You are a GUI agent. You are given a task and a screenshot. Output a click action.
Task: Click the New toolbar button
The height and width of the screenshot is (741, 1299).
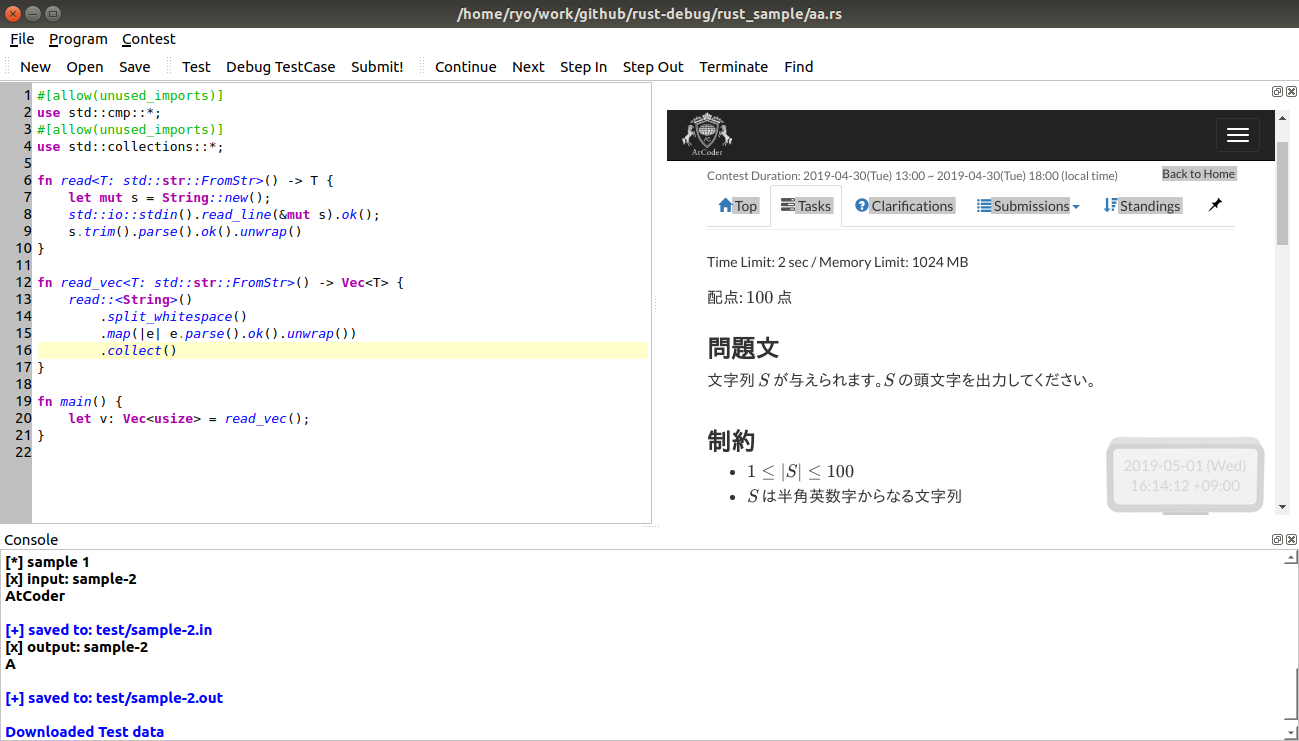[35, 67]
